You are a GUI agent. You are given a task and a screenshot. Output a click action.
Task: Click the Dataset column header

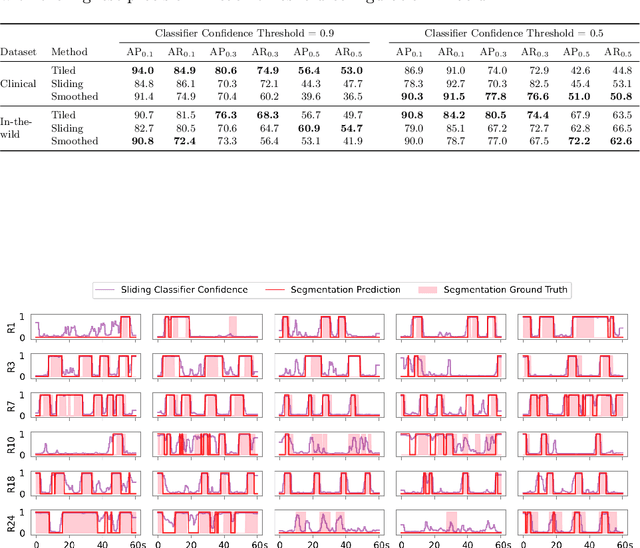click(x=18, y=51)
